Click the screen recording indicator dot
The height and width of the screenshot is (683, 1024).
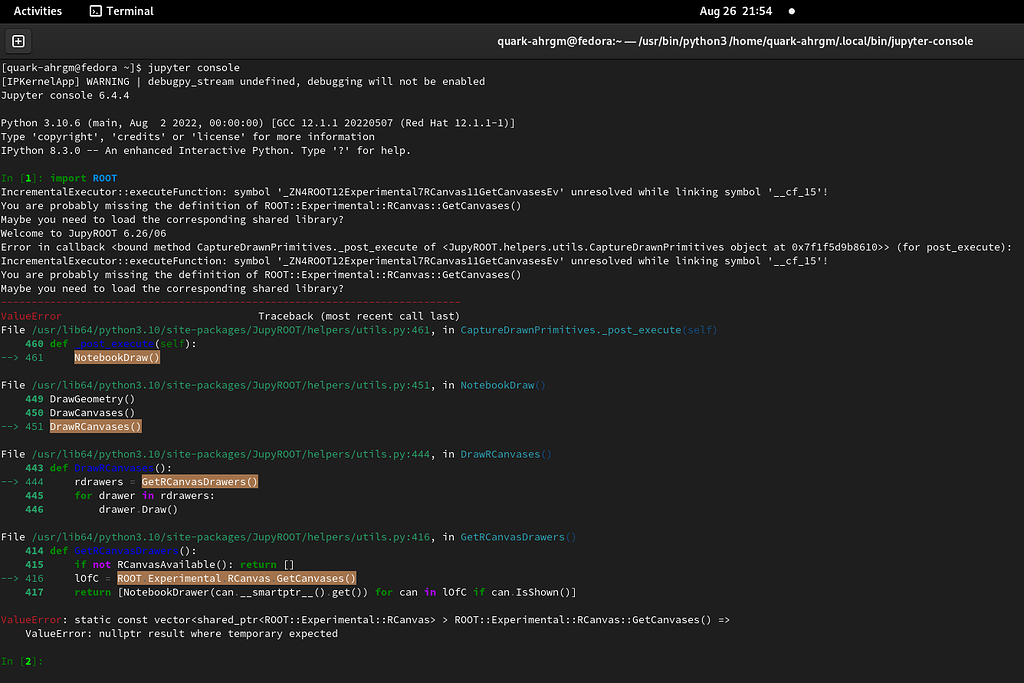(790, 11)
